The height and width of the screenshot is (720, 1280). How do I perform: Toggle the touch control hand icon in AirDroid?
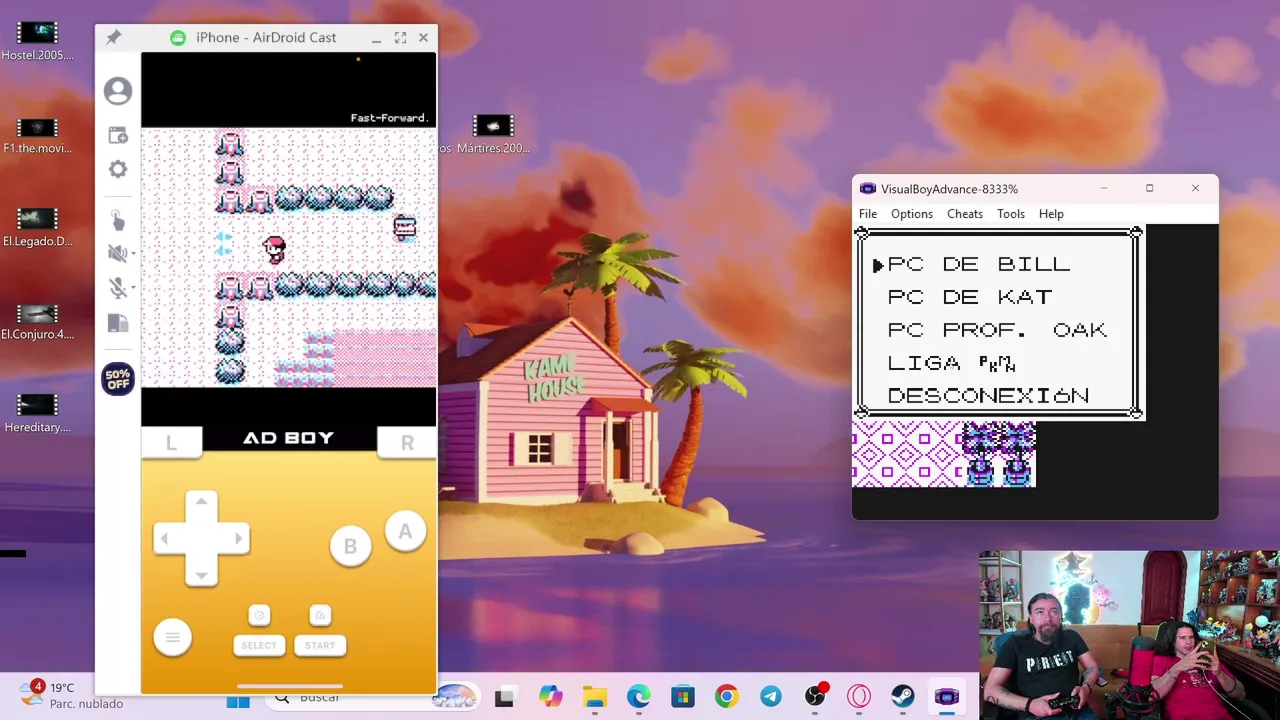tap(118, 220)
